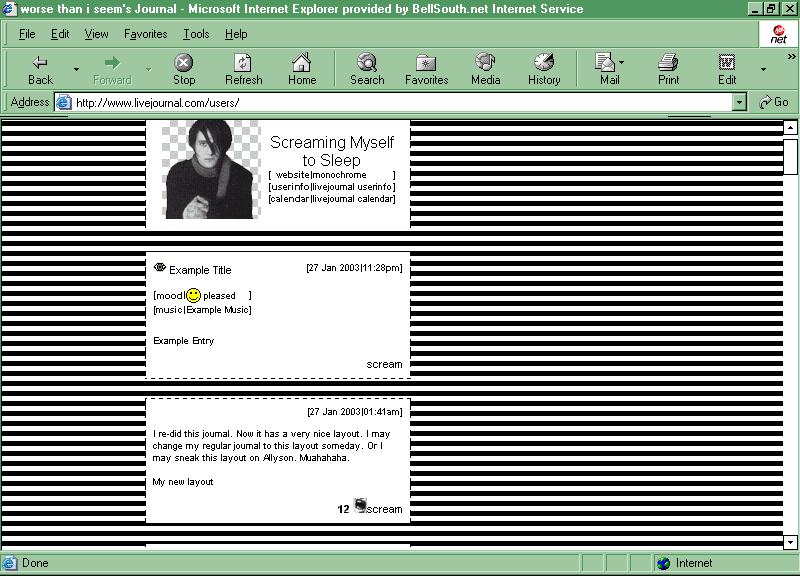
Task: Open the livejournal userinfo link
Action: pyautogui.click(x=332, y=187)
